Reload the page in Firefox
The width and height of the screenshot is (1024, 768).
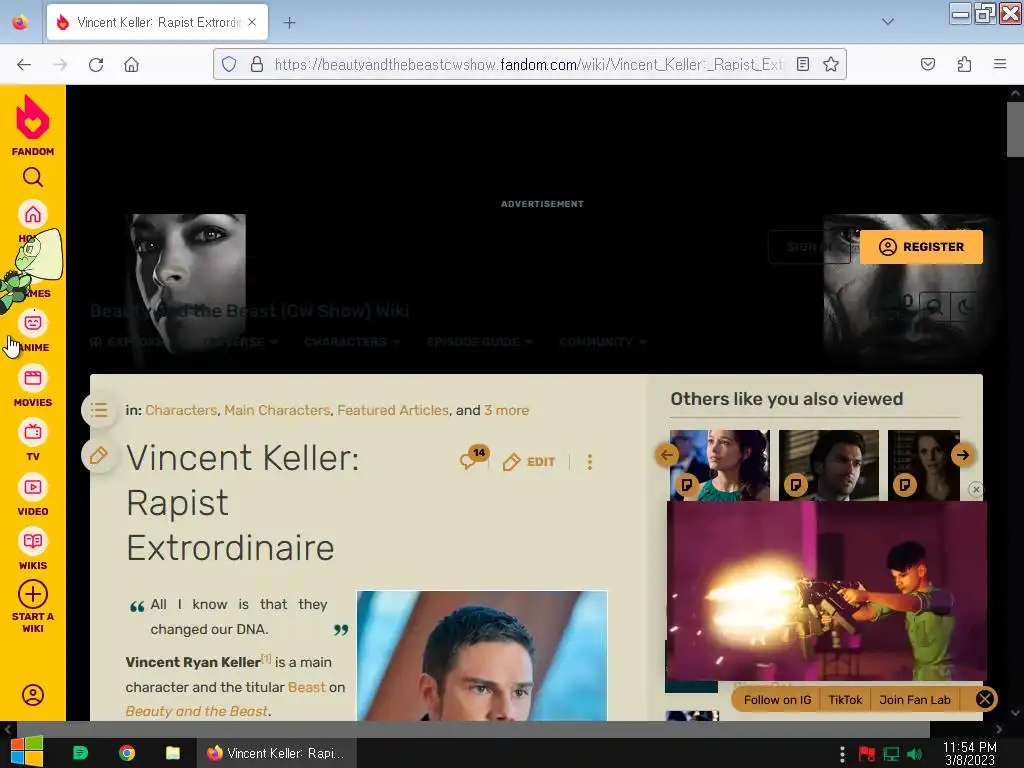(x=96, y=64)
